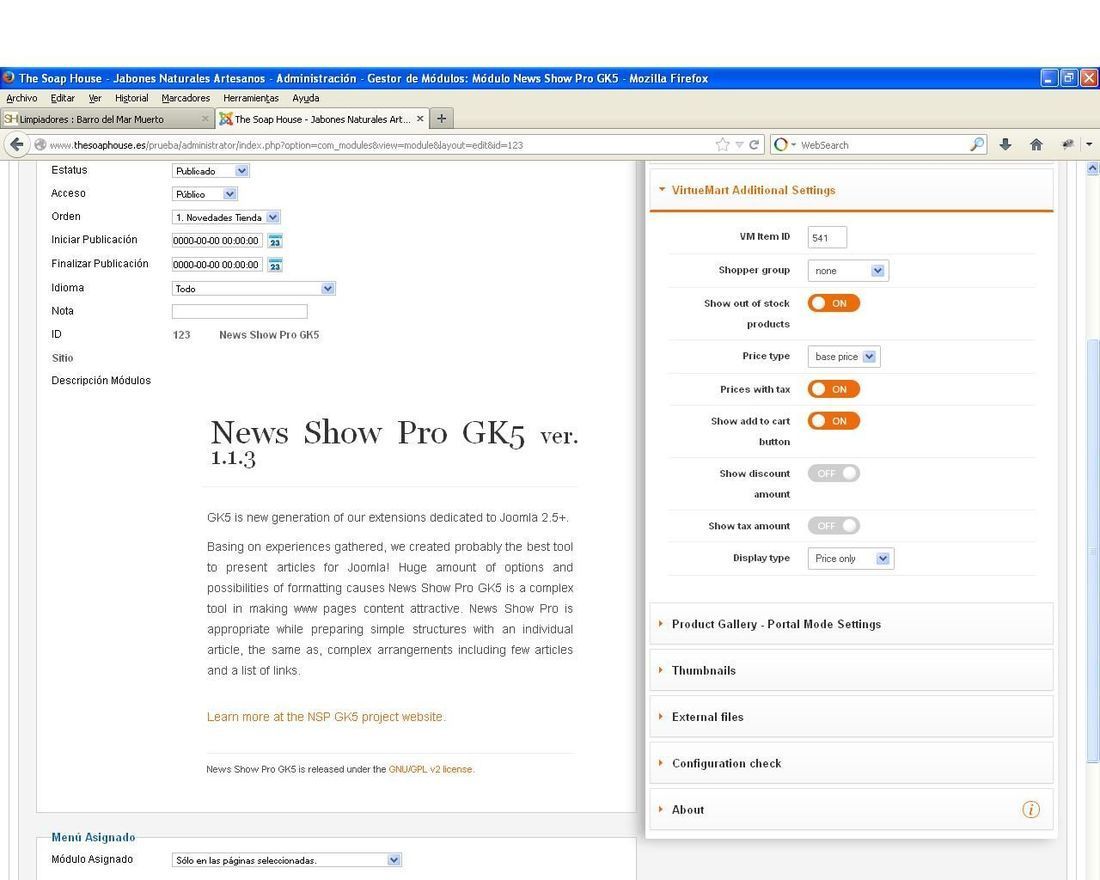Open the Historial menu

(x=132, y=98)
